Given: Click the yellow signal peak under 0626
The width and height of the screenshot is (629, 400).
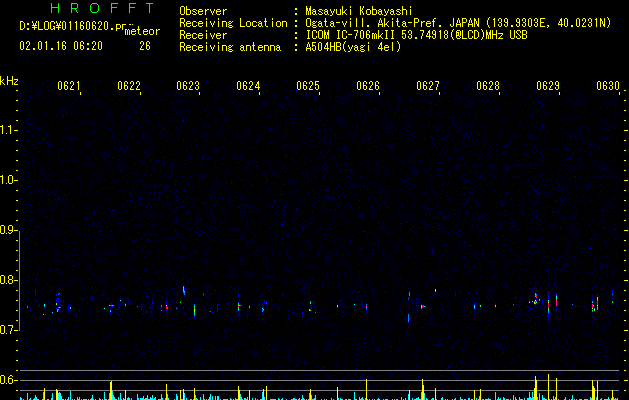Looking at the screenshot, I should [366, 389].
